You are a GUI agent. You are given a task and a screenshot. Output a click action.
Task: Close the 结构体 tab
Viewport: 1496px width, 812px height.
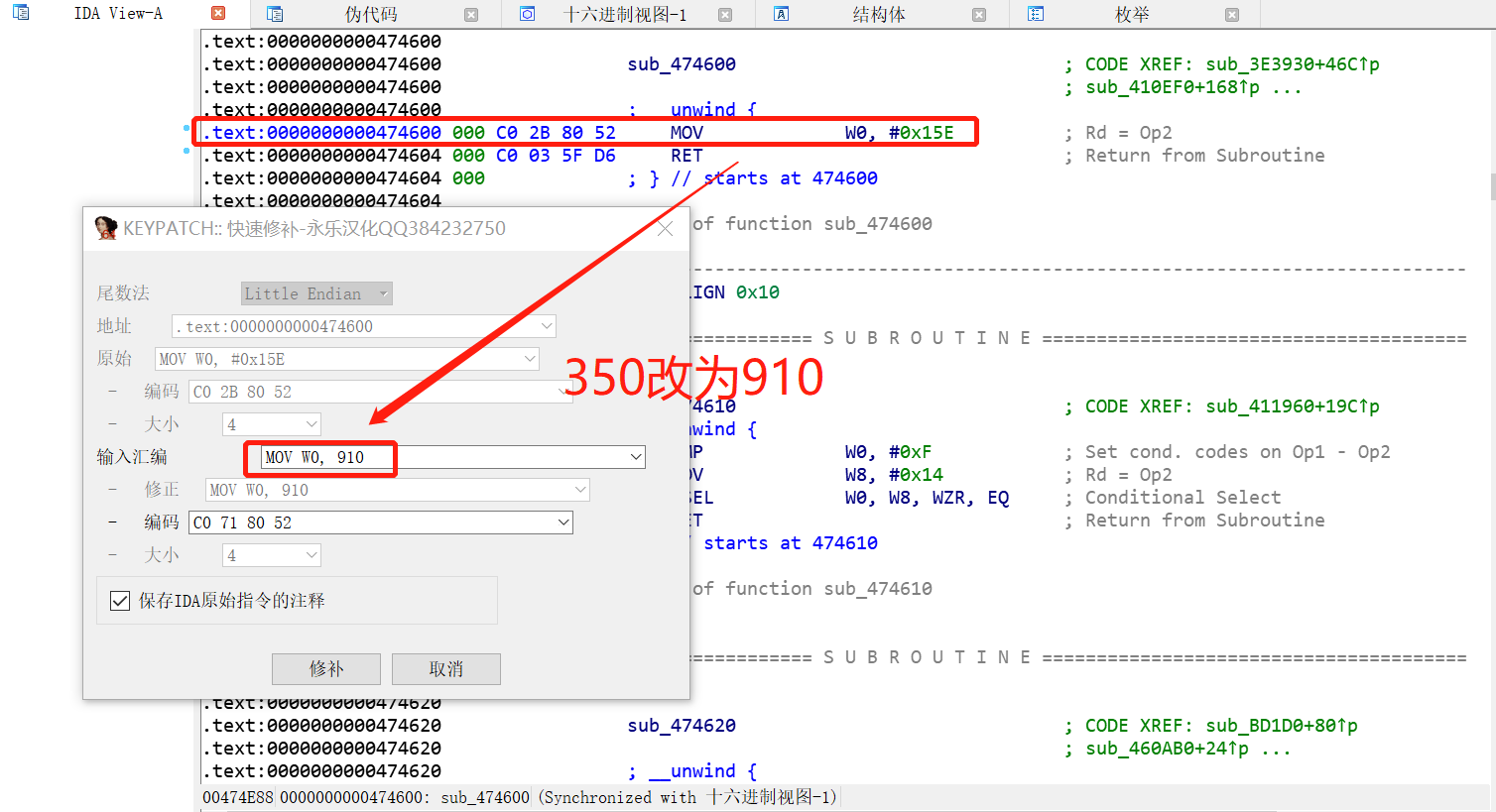coord(979,15)
